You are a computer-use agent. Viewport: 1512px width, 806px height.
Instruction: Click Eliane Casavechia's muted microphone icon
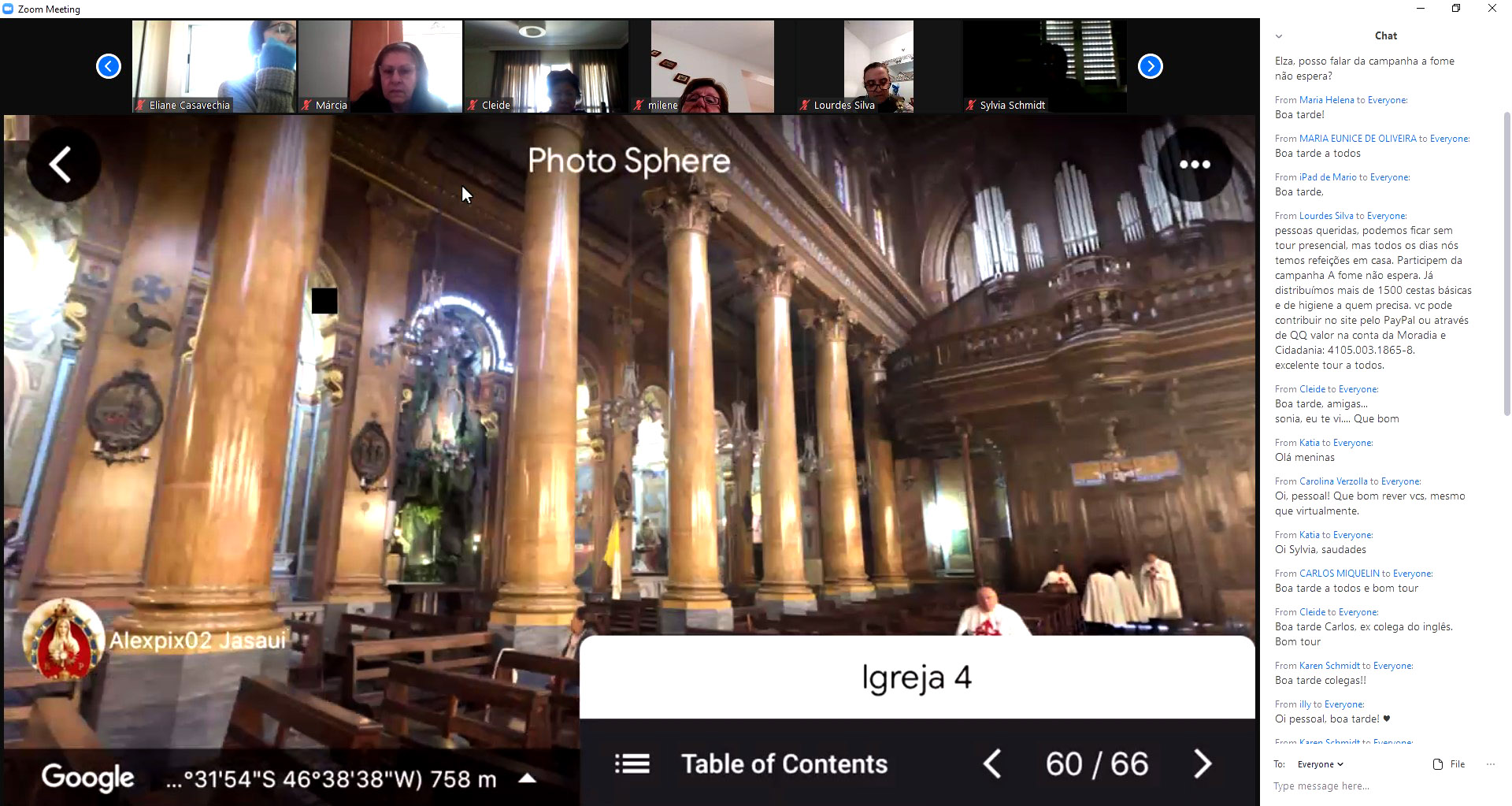coord(141,105)
